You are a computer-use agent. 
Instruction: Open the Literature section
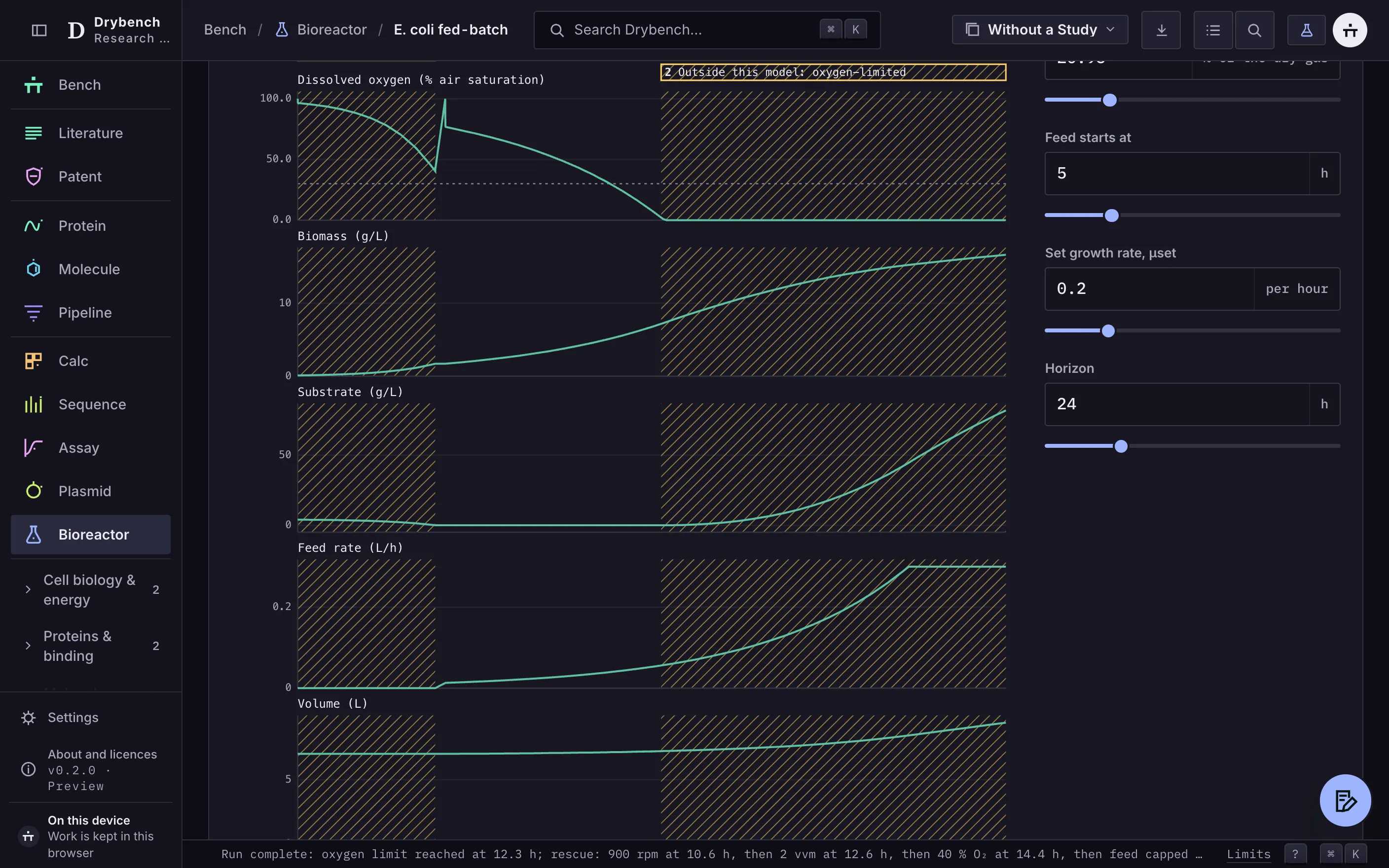(91, 133)
